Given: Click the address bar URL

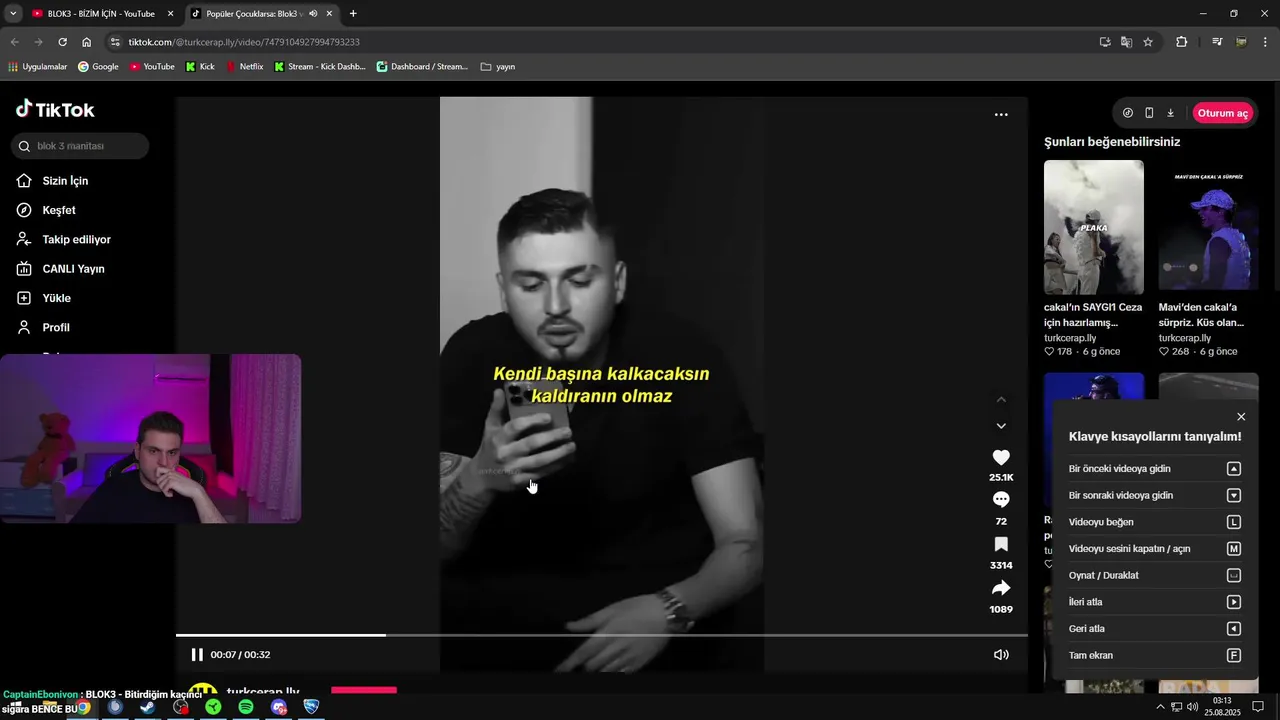Looking at the screenshot, I should click(244, 42).
